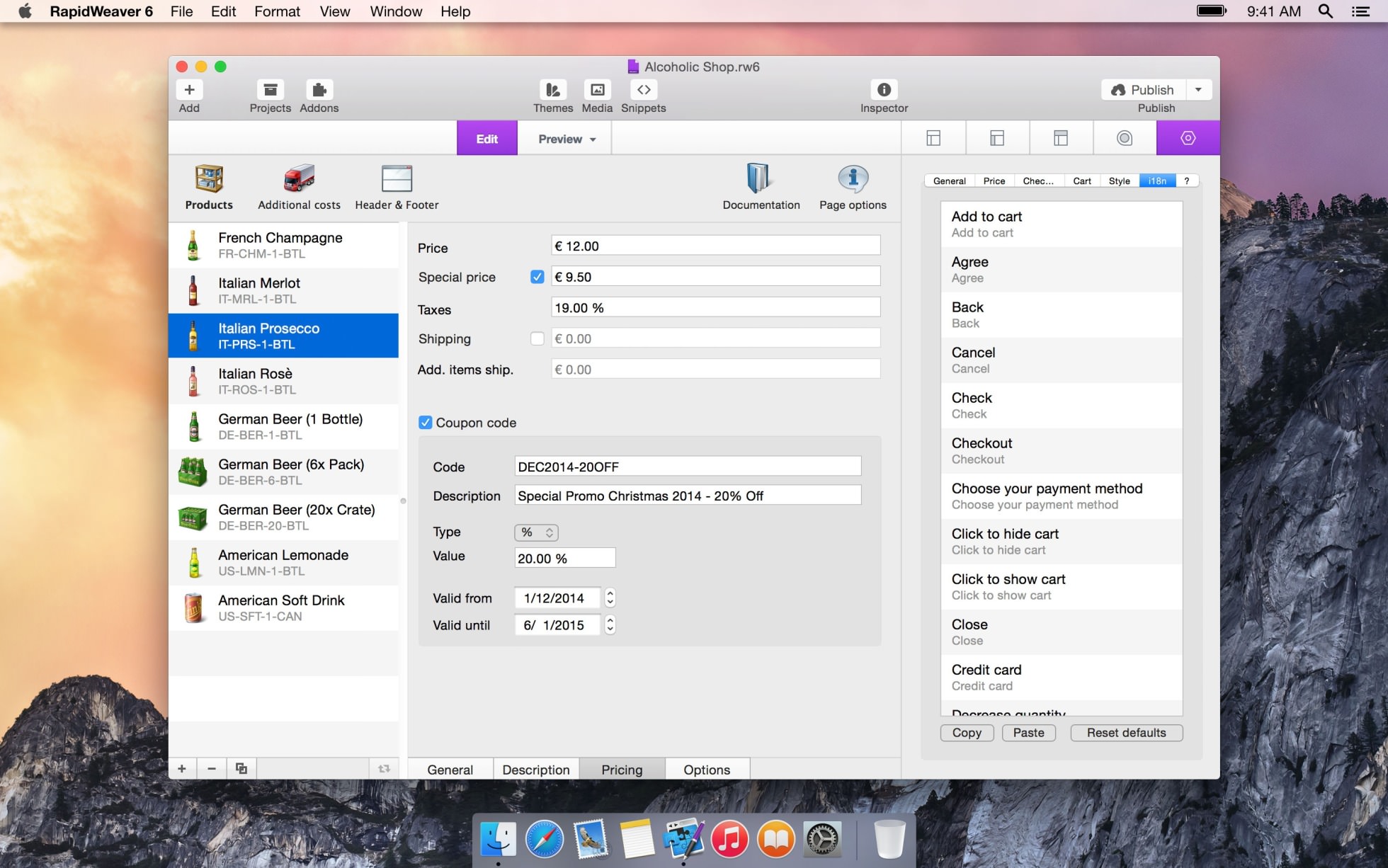The image size is (1388, 868).
Task: Open the Preview dropdown
Action: point(566,139)
